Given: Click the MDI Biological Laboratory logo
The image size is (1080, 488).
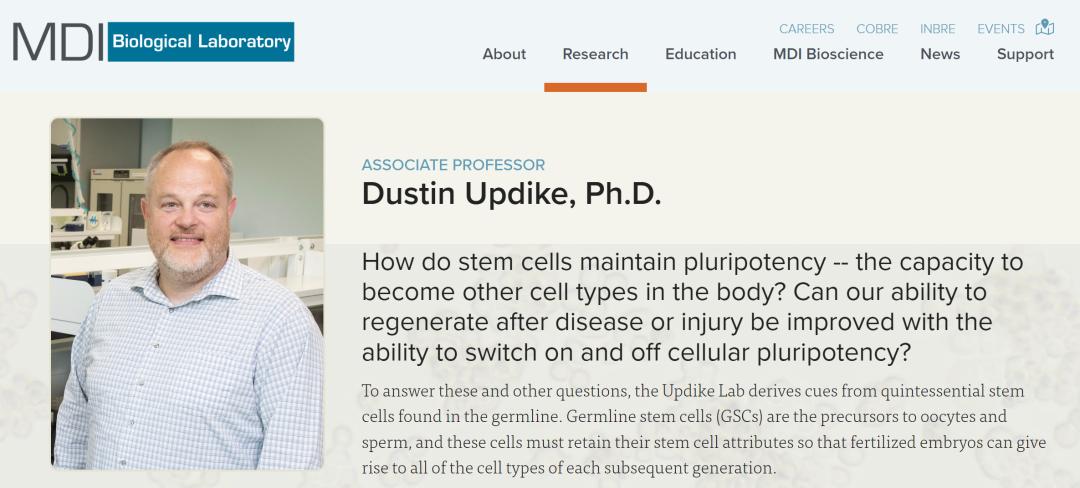Looking at the screenshot, I should tap(153, 41).
